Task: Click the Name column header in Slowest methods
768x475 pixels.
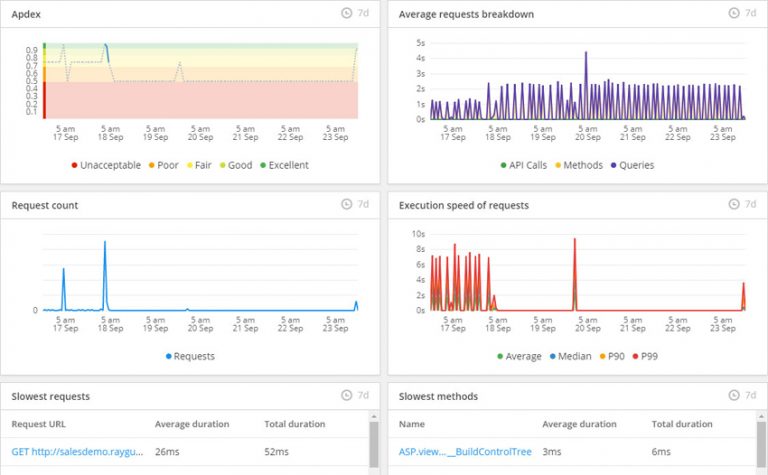Action: coord(411,424)
